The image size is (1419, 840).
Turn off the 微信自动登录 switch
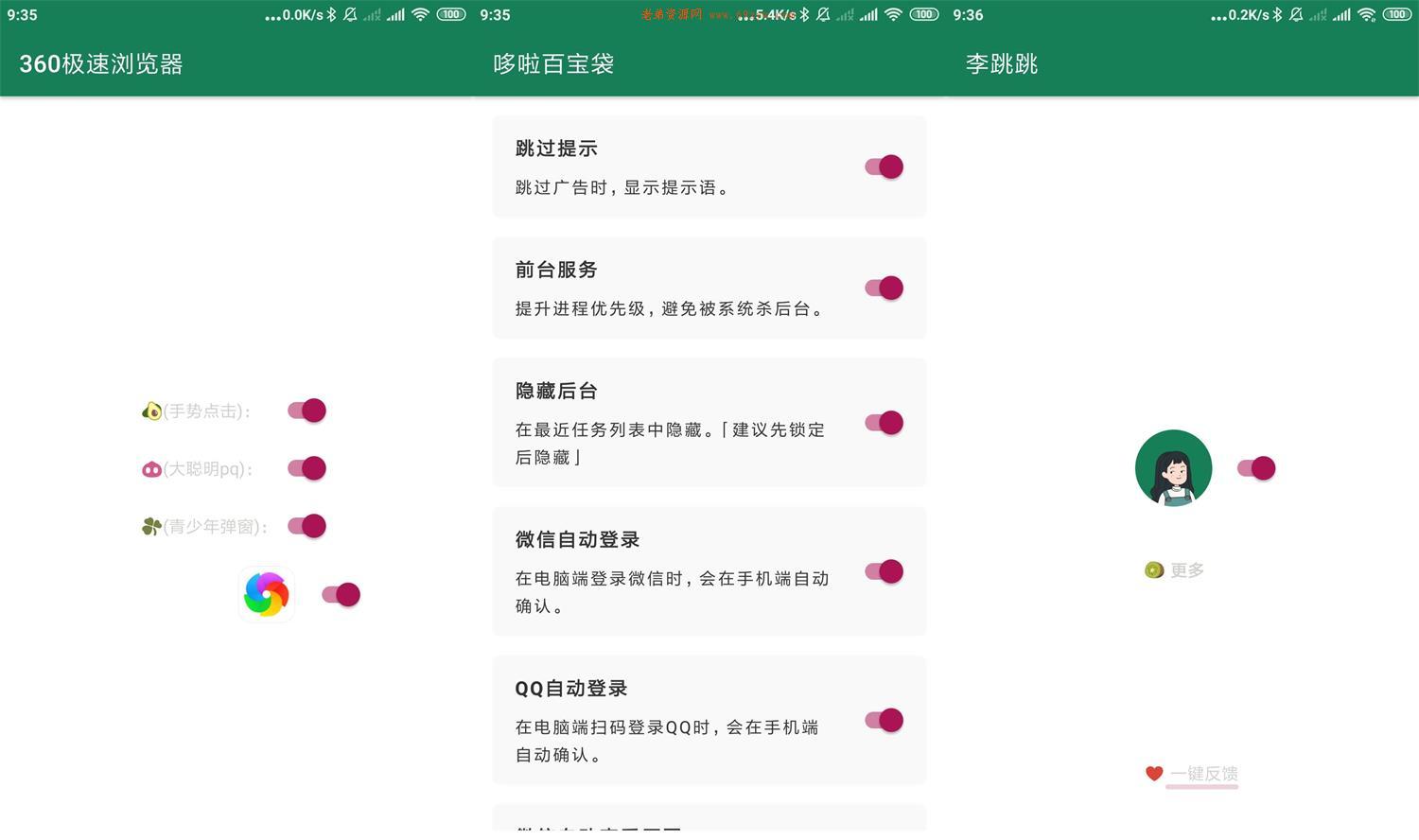pos(885,571)
